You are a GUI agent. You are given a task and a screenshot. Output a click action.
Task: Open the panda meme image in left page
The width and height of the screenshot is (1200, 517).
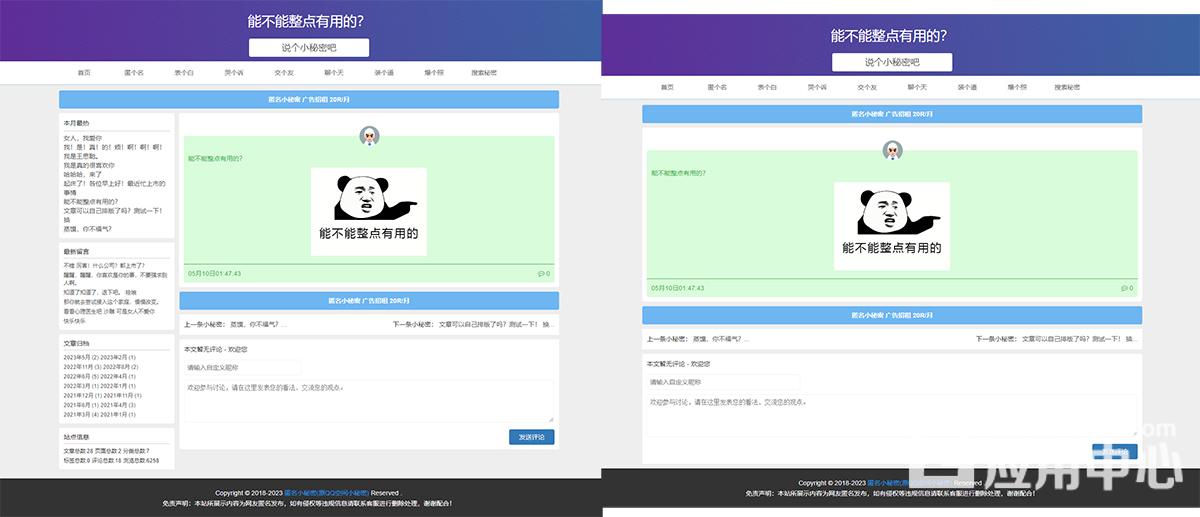coord(369,211)
